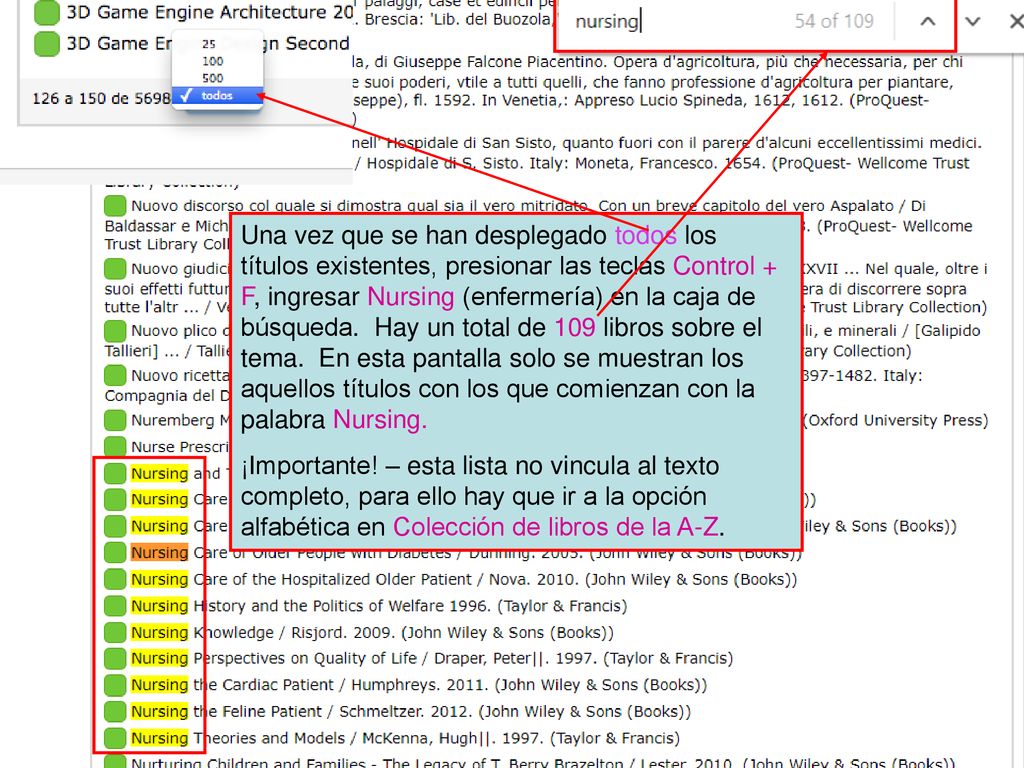
Task: Click '126 a 150 de 5698' pagination text
Action: [101, 99]
